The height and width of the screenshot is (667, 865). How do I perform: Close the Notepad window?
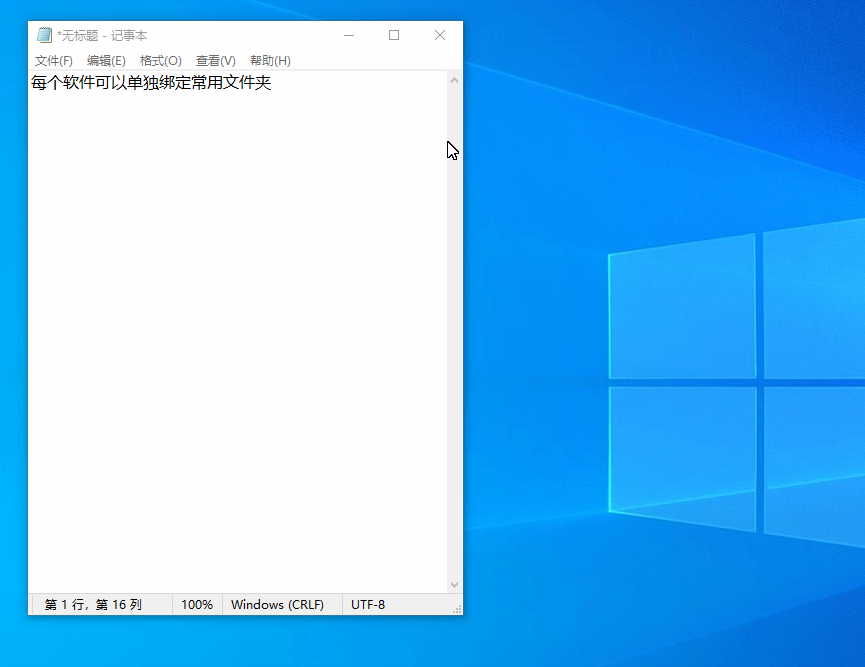[x=440, y=35]
